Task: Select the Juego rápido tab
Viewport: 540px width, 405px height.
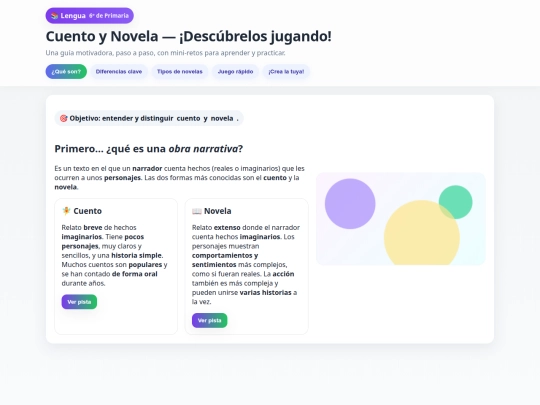Action: (235, 72)
